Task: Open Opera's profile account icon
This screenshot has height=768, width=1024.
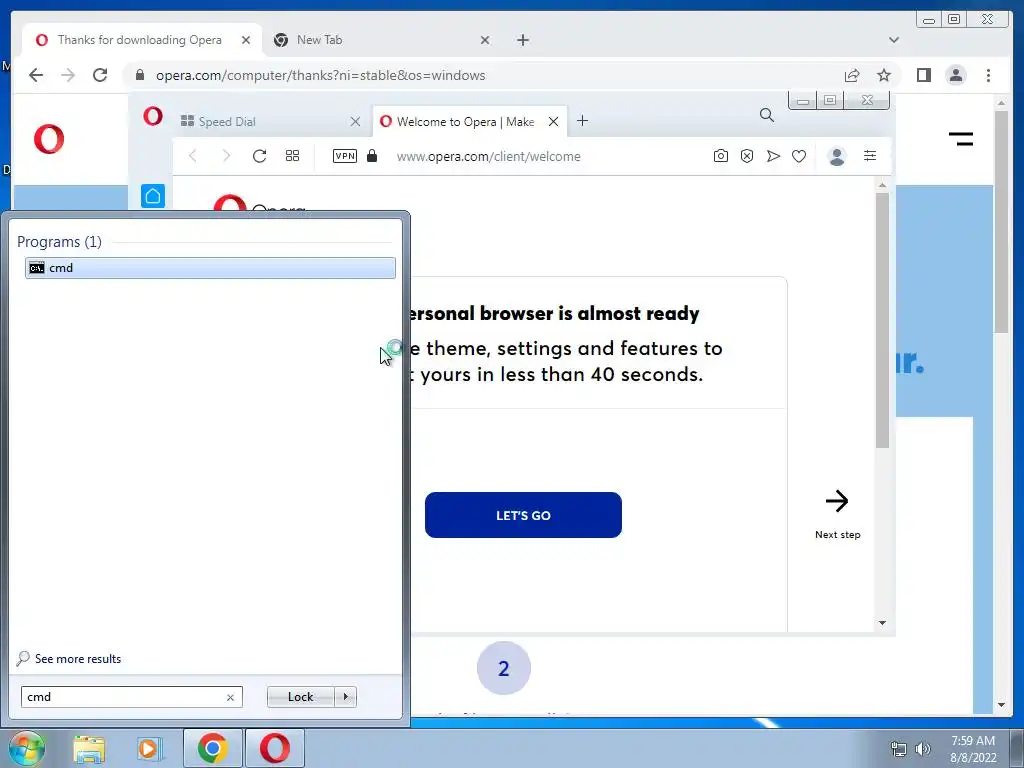Action: (x=837, y=156)
